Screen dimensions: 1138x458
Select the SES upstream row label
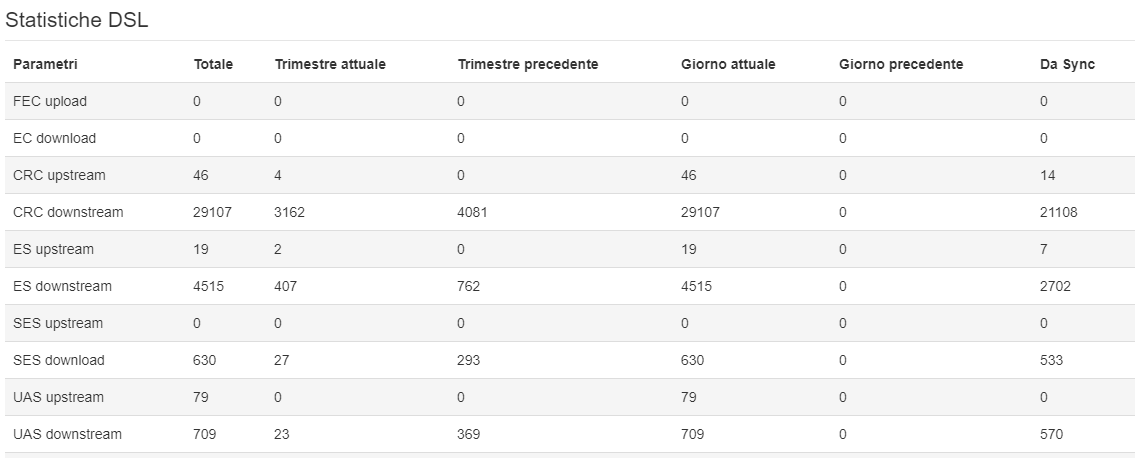coord(58,324)
